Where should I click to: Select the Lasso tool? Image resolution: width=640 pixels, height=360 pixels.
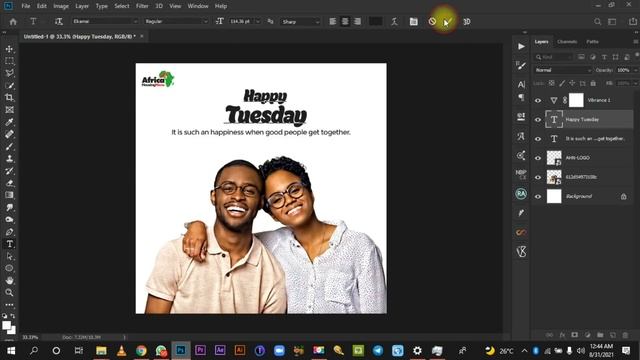click(9, 73)
